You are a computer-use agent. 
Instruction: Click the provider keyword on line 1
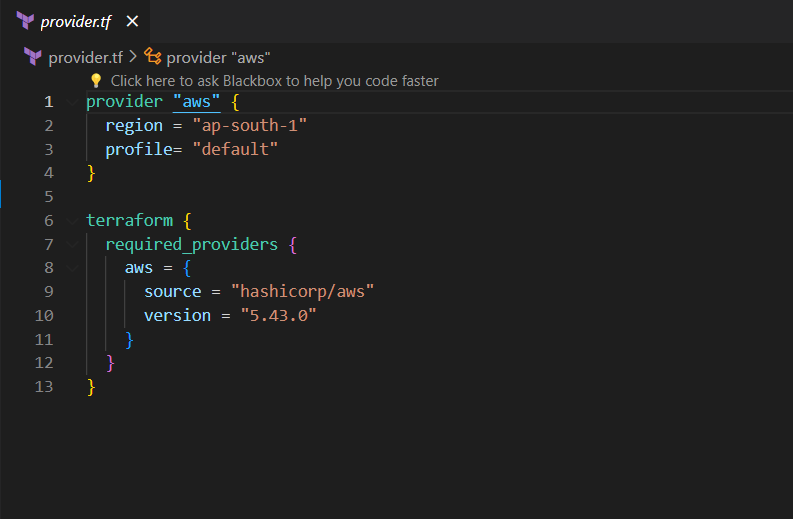point(124,102)
